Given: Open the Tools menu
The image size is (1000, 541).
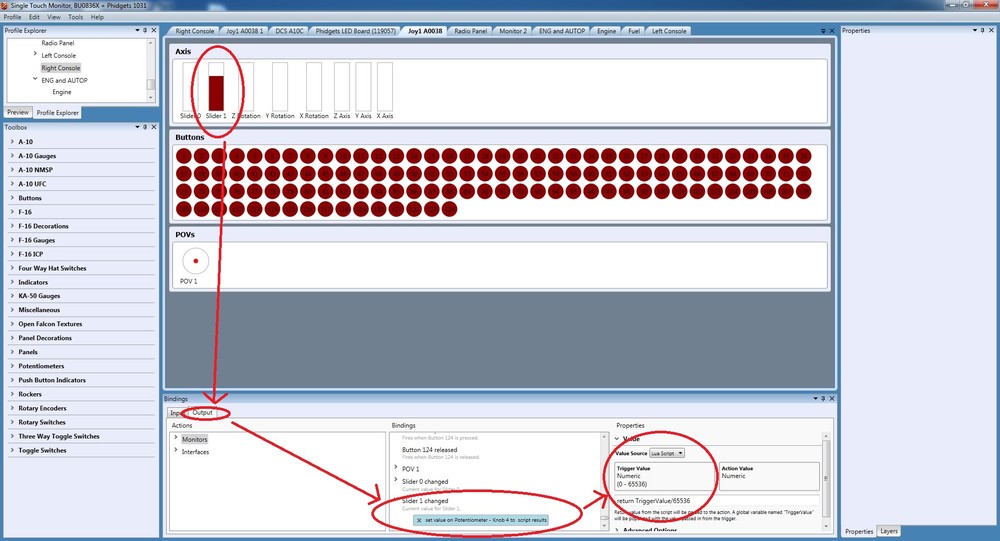Looking at the screenshot, I should 76,17.
